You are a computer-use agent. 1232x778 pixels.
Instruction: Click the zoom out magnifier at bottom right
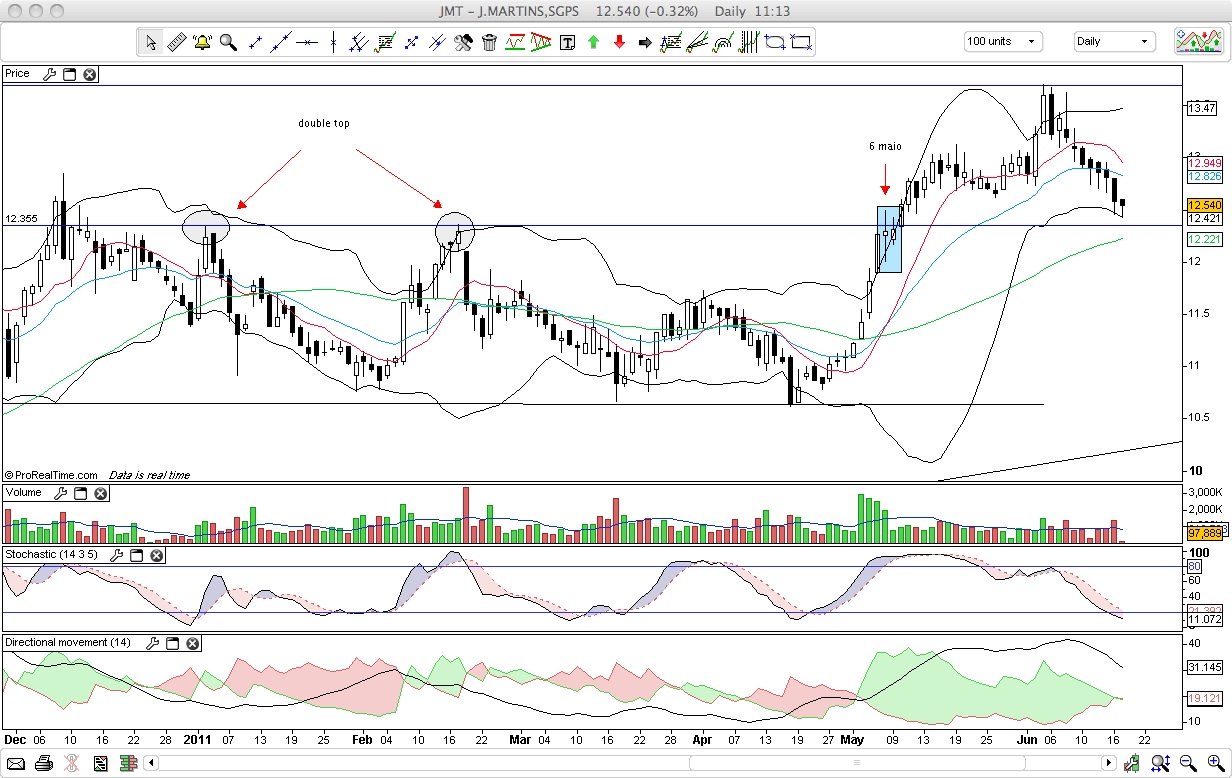tap(1188, 764)
